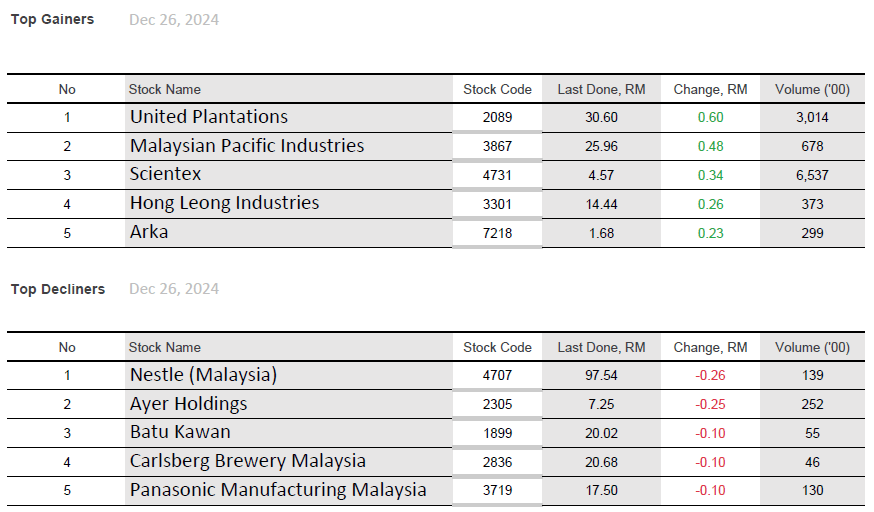This screenshot has height=512, width=874.
Task: Click Nestle (Malaysia) stock name
Action: (203, 375)
